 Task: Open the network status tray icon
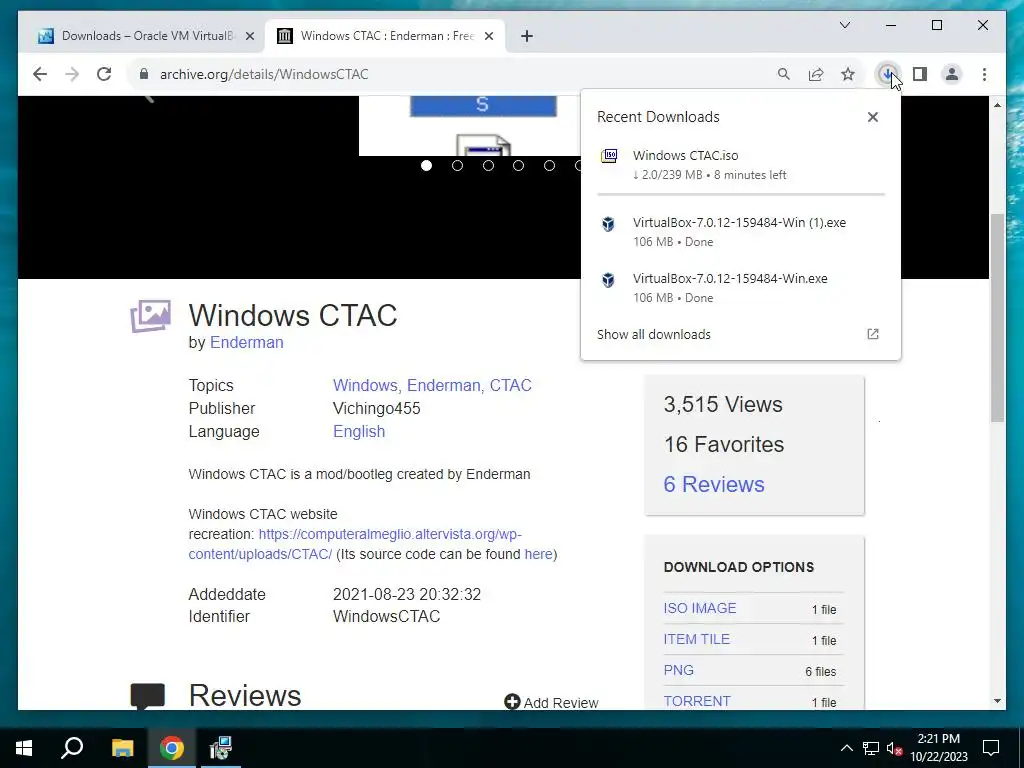tap(870, 748)
